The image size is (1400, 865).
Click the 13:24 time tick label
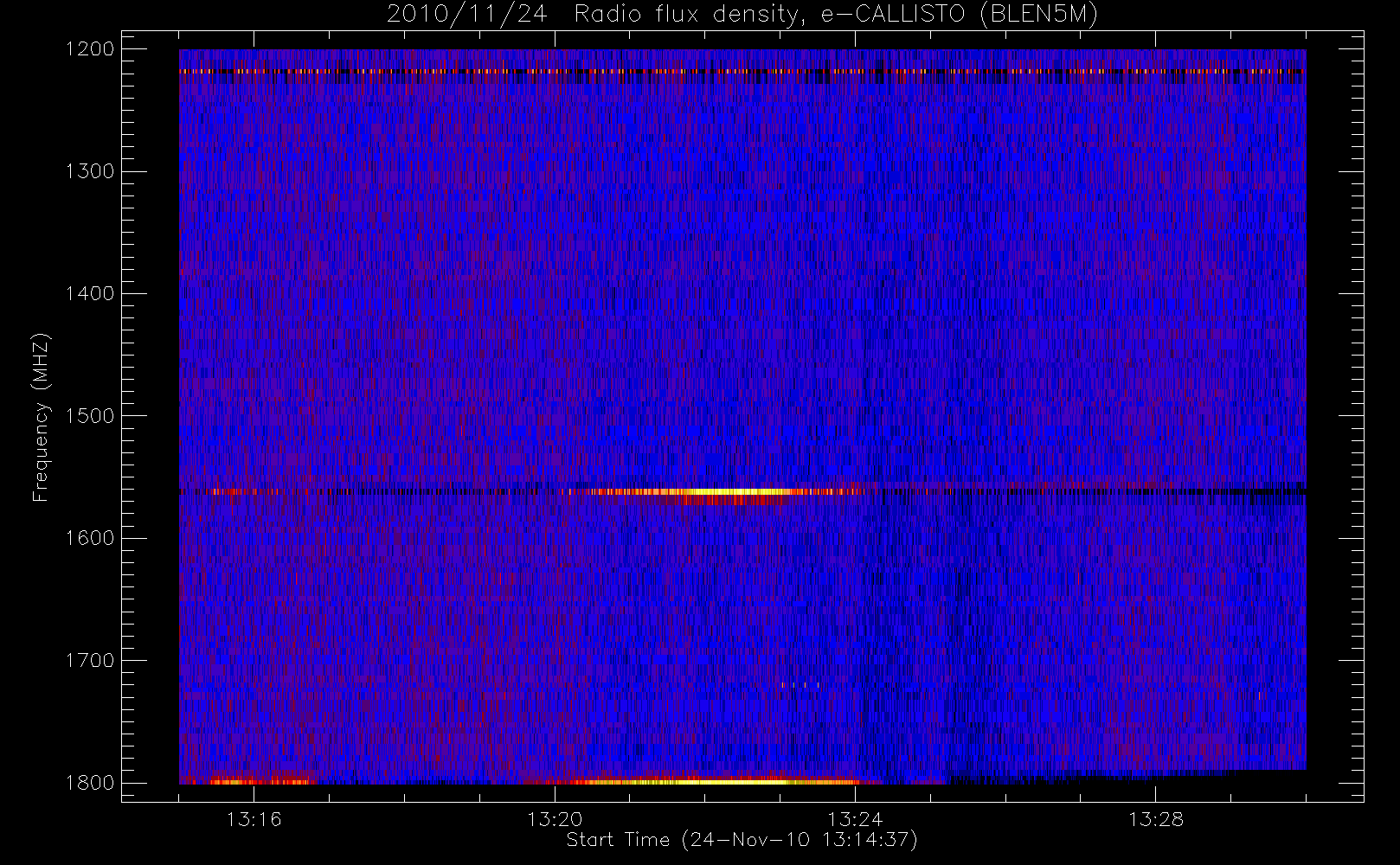pos(855,819)
